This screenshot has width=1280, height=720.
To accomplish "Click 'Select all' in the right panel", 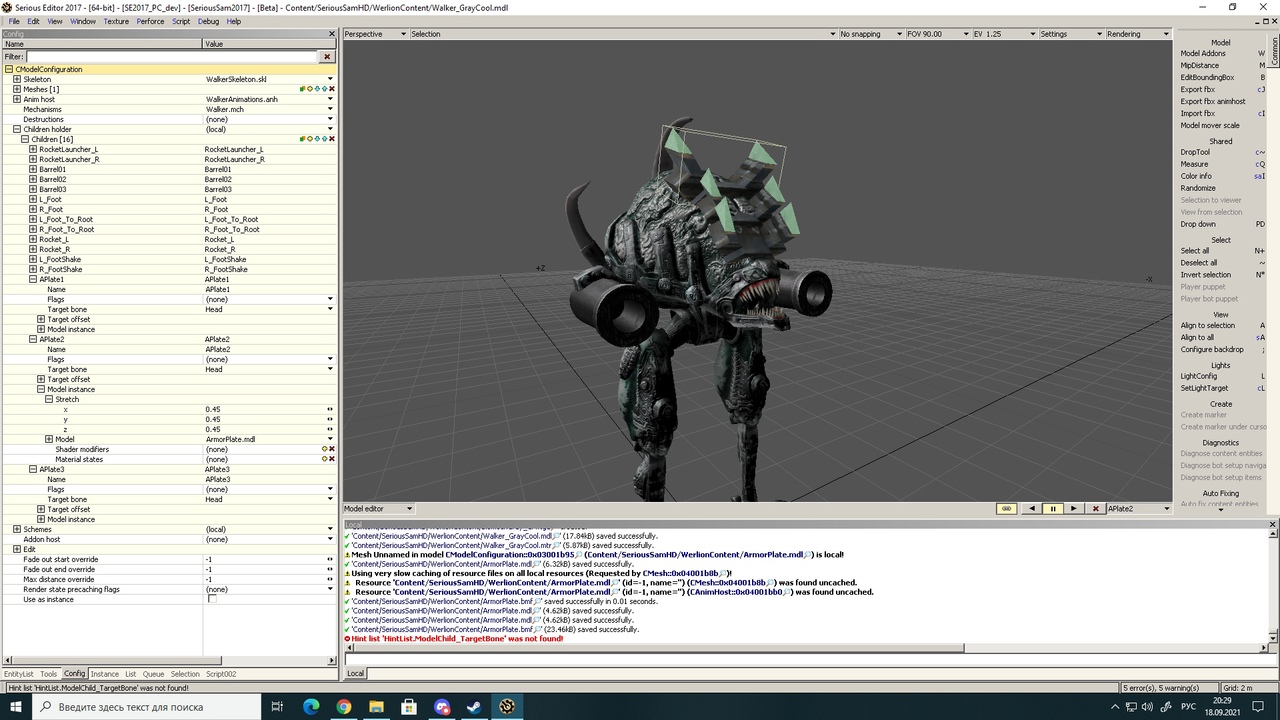I will pyautogui.click(x=1194, y=251).
